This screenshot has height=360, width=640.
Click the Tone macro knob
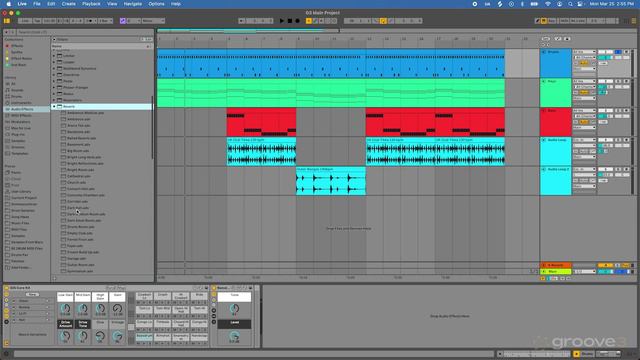234,308
